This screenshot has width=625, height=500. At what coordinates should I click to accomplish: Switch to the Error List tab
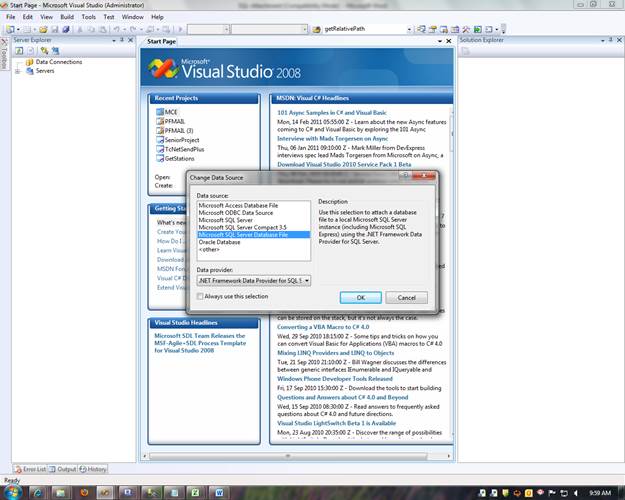click(30, 469)
